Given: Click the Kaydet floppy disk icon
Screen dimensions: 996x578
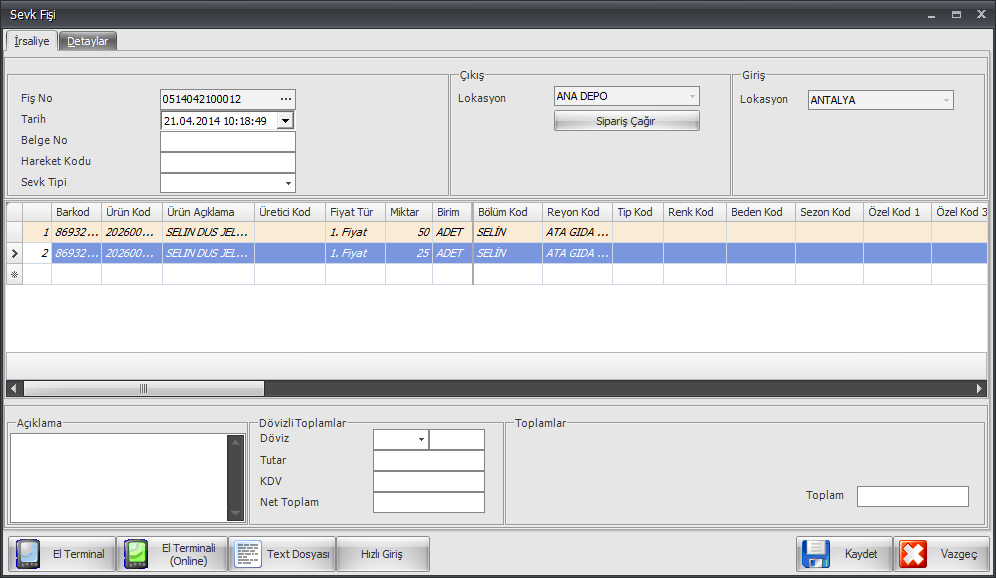Looking at the screenshot, I should [x=816, y=554].
